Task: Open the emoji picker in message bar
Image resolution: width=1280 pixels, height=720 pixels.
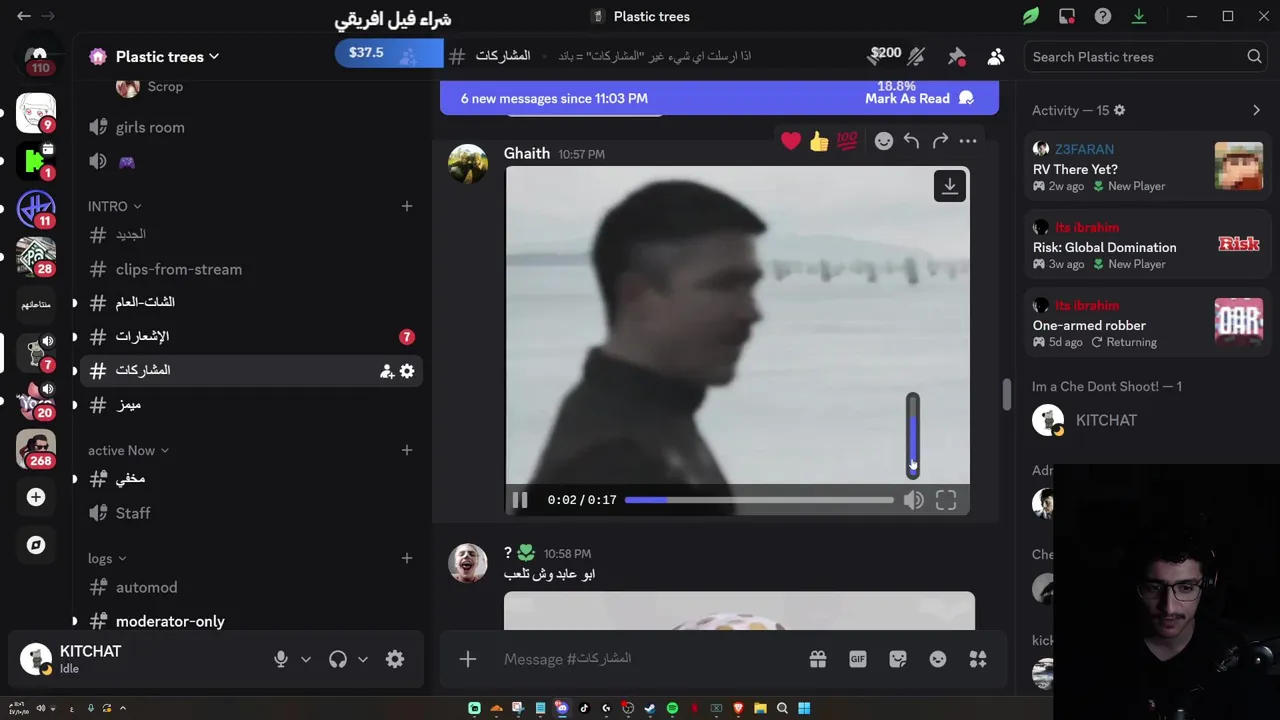Action: [938, 659]
